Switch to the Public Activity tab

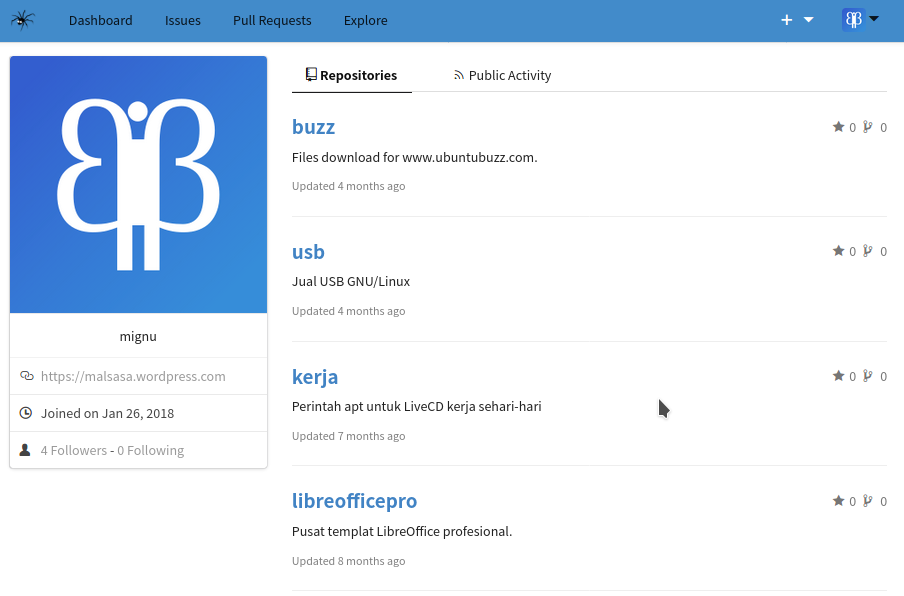click(x=510, y=74)
